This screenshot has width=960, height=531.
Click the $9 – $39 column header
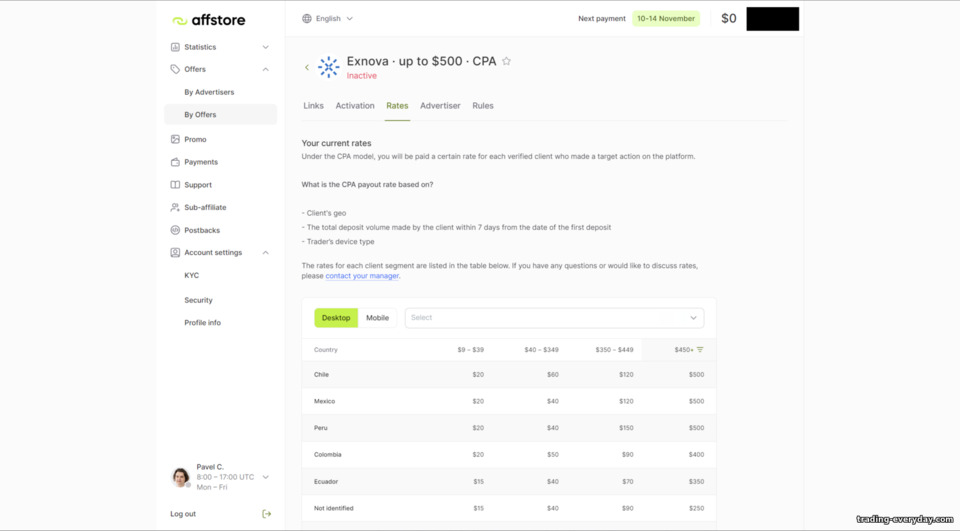click(x=470, y=350)
